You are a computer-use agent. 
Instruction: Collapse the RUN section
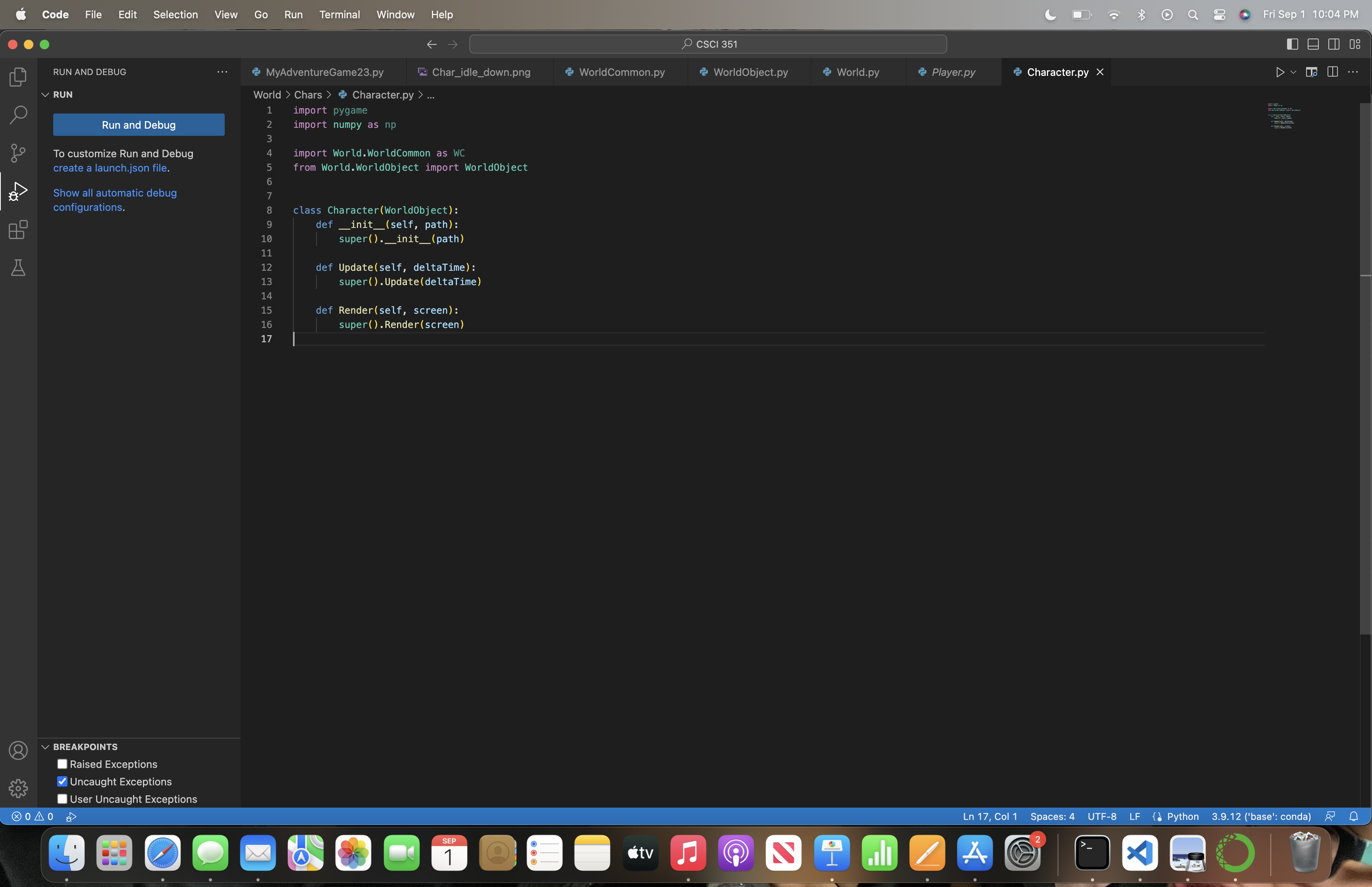click(46, 94)
